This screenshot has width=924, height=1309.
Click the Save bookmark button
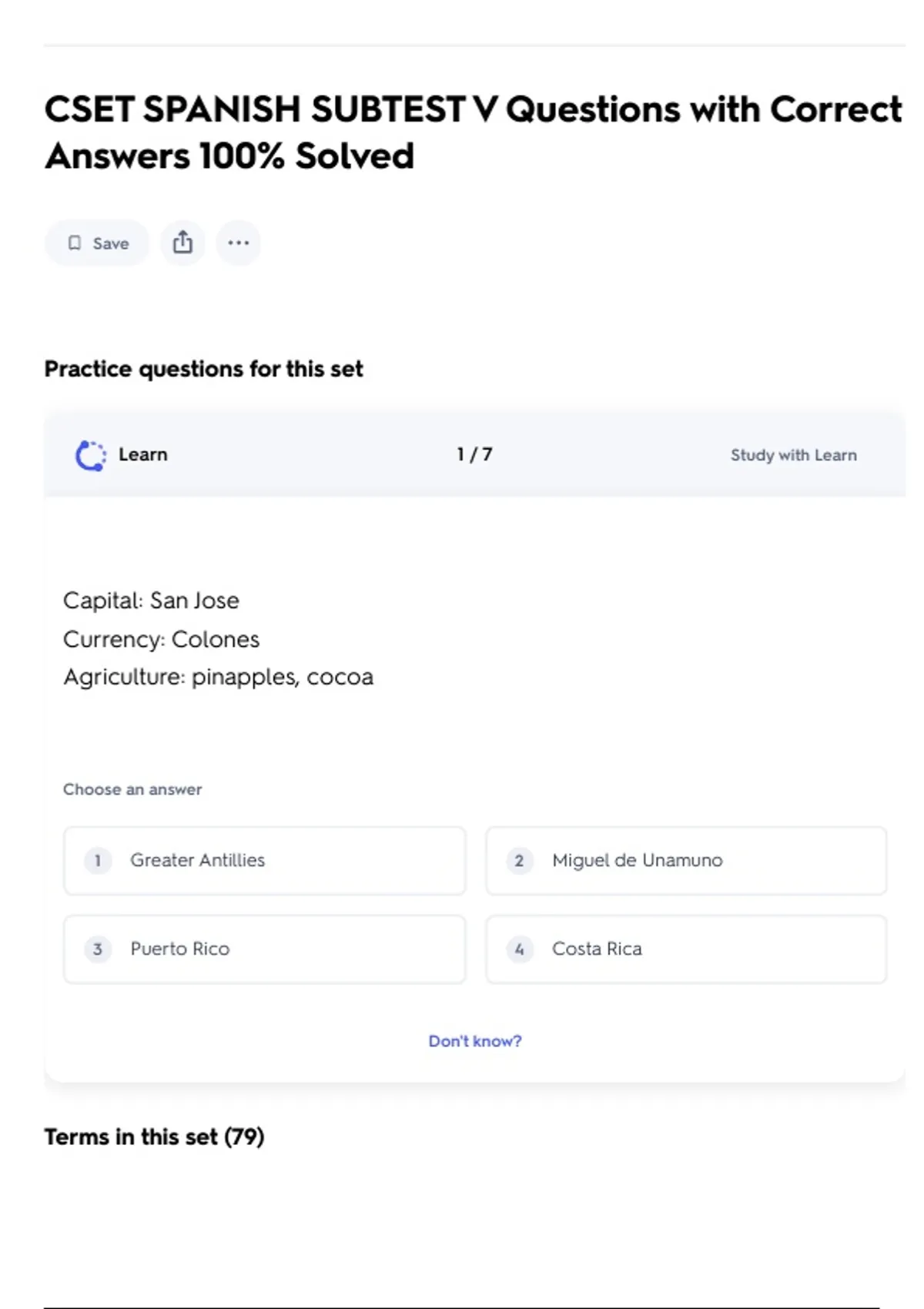click(97, 243)
